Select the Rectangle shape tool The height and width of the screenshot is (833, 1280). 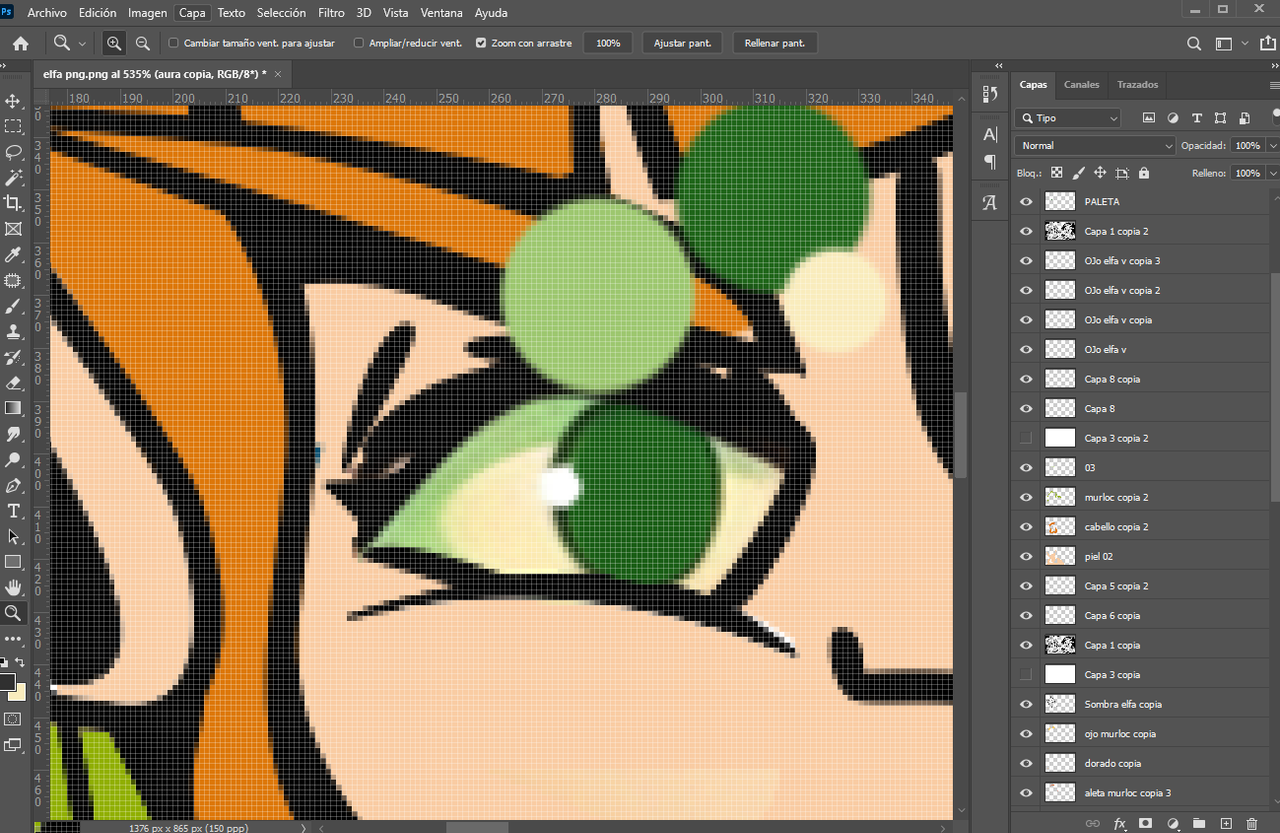pyautogui.click(x=14, y=562)
